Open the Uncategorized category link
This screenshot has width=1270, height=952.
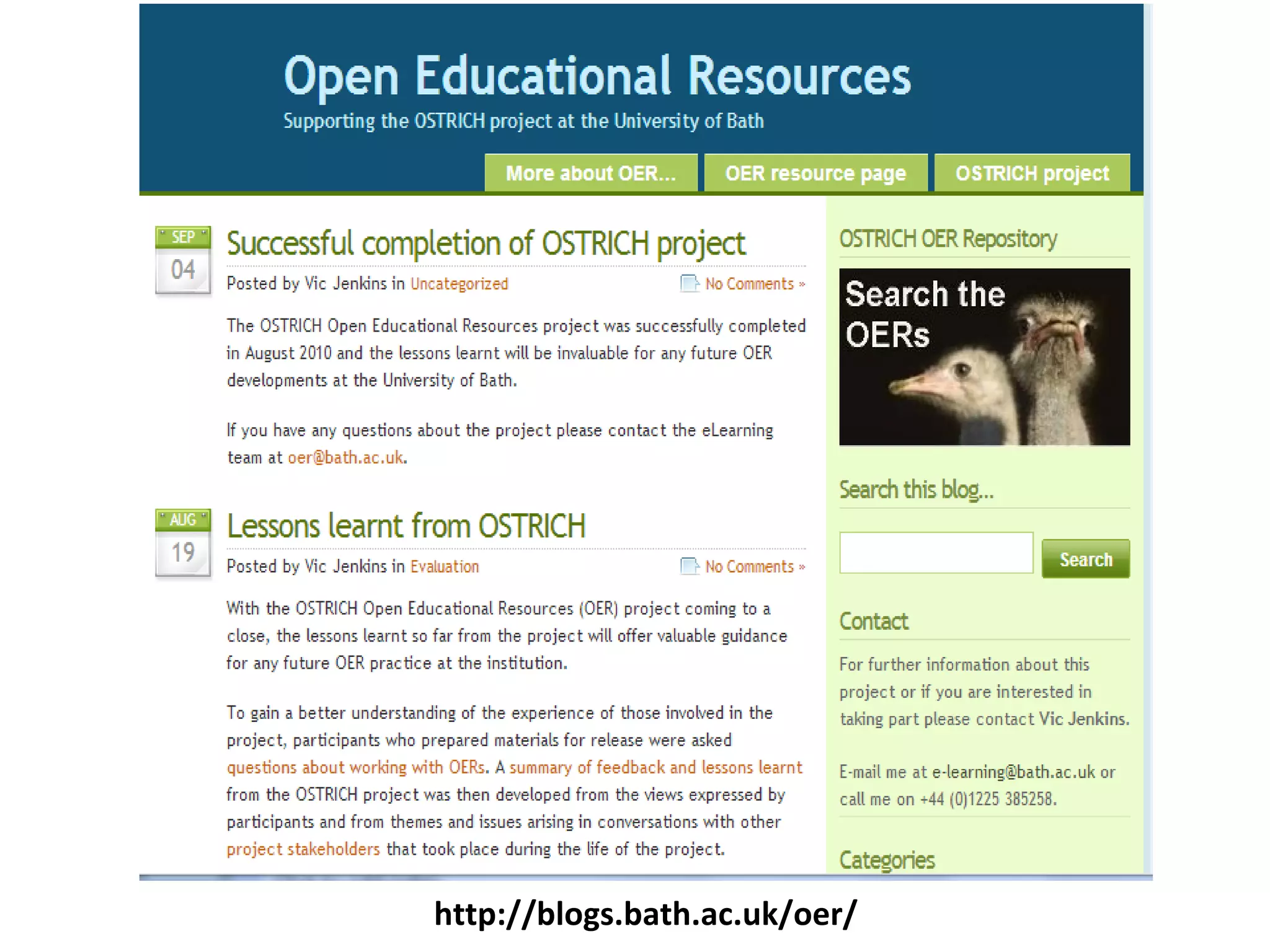click(460, 284)
